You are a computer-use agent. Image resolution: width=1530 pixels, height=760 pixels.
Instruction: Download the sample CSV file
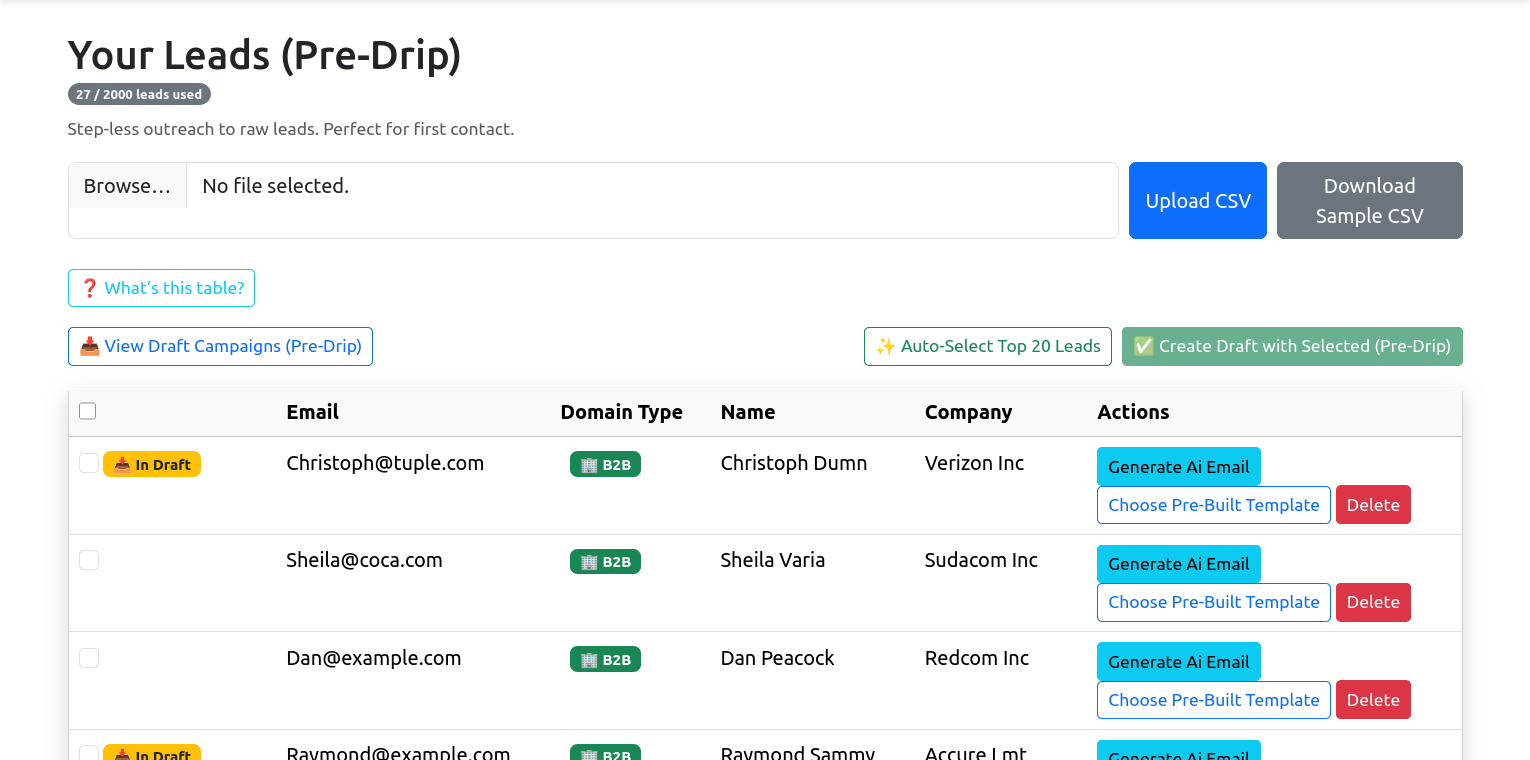click(1369, 201)
